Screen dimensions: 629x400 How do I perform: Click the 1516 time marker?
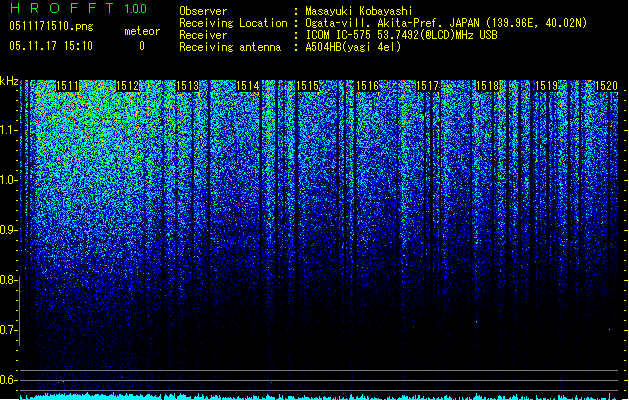pos(367,86)
